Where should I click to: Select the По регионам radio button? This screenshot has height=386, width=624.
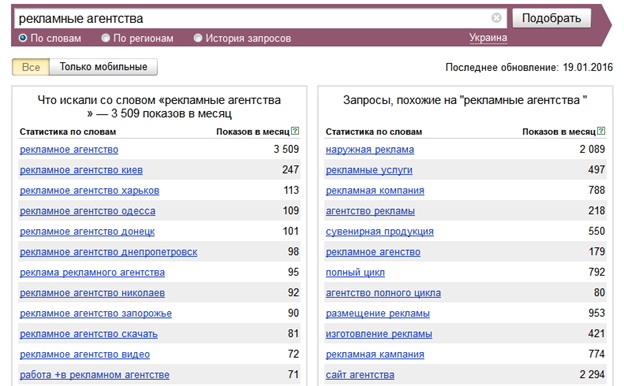(105, 38)
